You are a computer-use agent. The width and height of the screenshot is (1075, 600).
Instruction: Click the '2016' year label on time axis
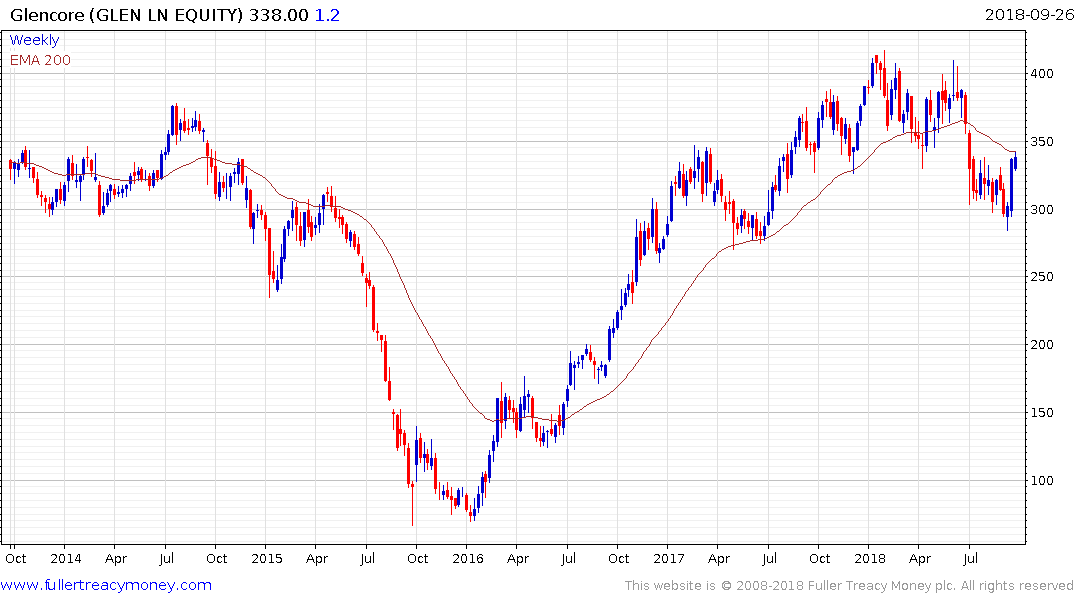(468, 559)
